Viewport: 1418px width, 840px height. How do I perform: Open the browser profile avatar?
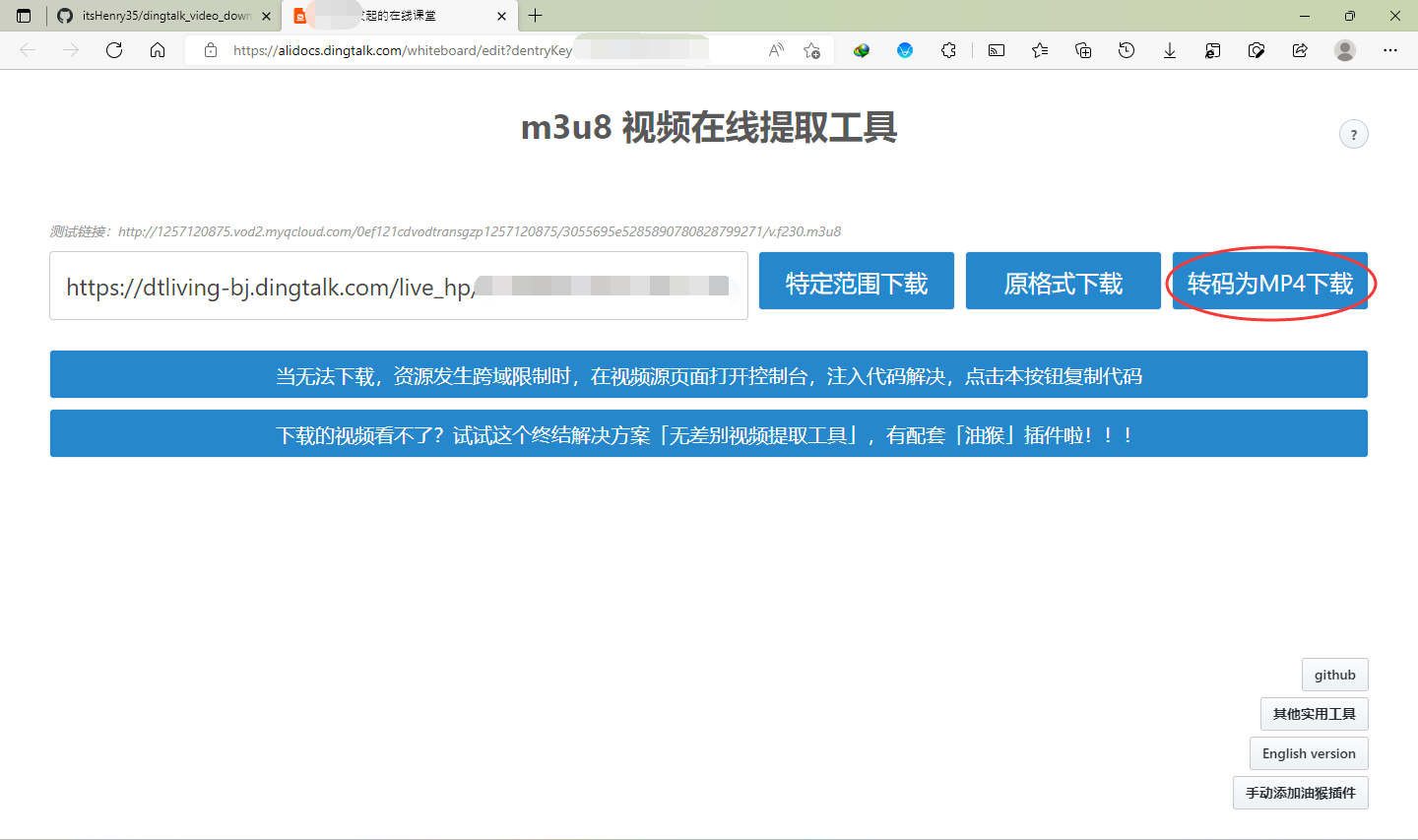pyautogui.click(x=1345, y=50)
